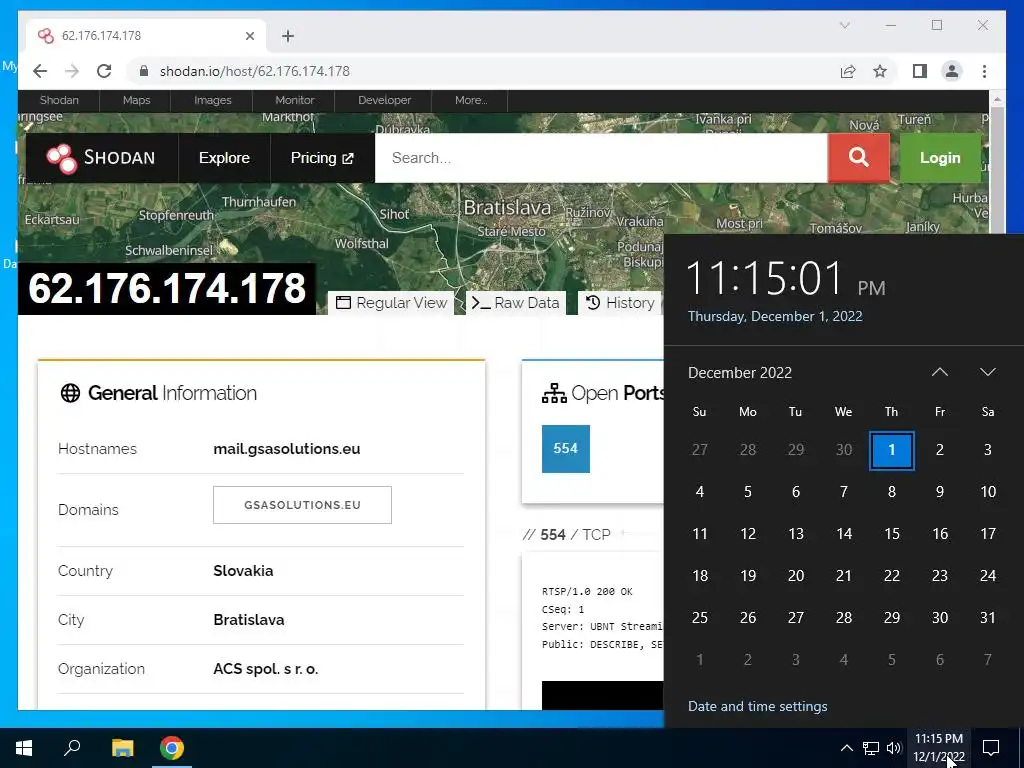This screenshot has width=1024, height=768.
Task: Select December 15 in calendar
Action: pyautogui.click(x=891, y=534)
